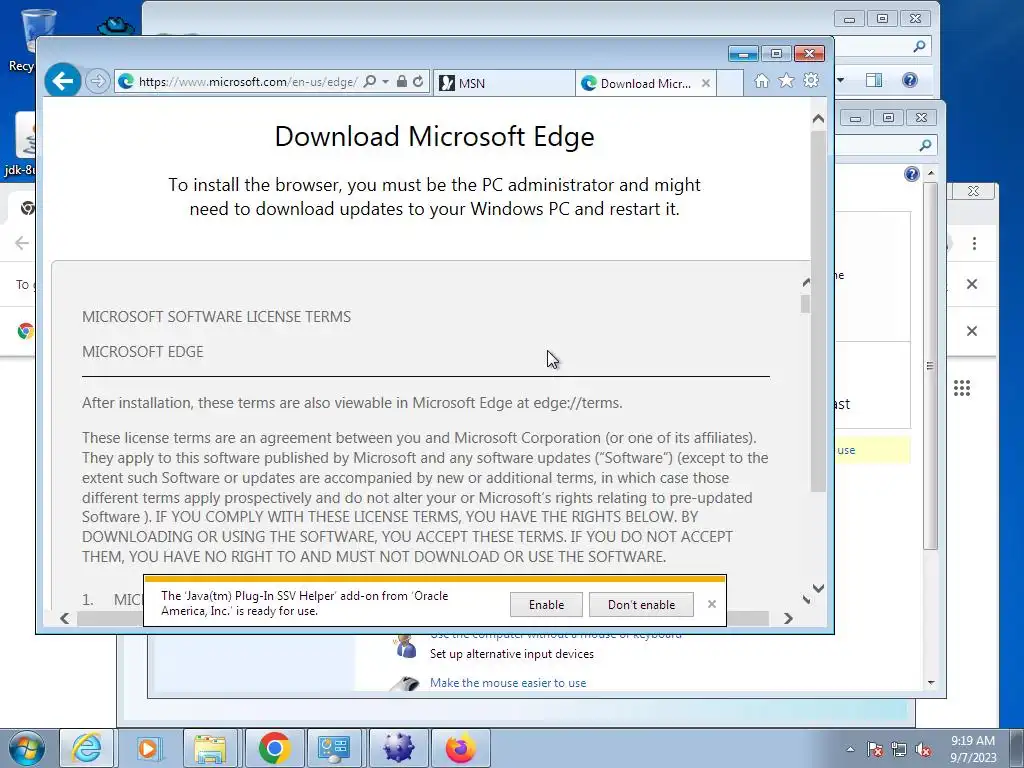Dismiss the lower Chrome notification with X
This screenshot has width=1024, height=768.
(972, 331)
